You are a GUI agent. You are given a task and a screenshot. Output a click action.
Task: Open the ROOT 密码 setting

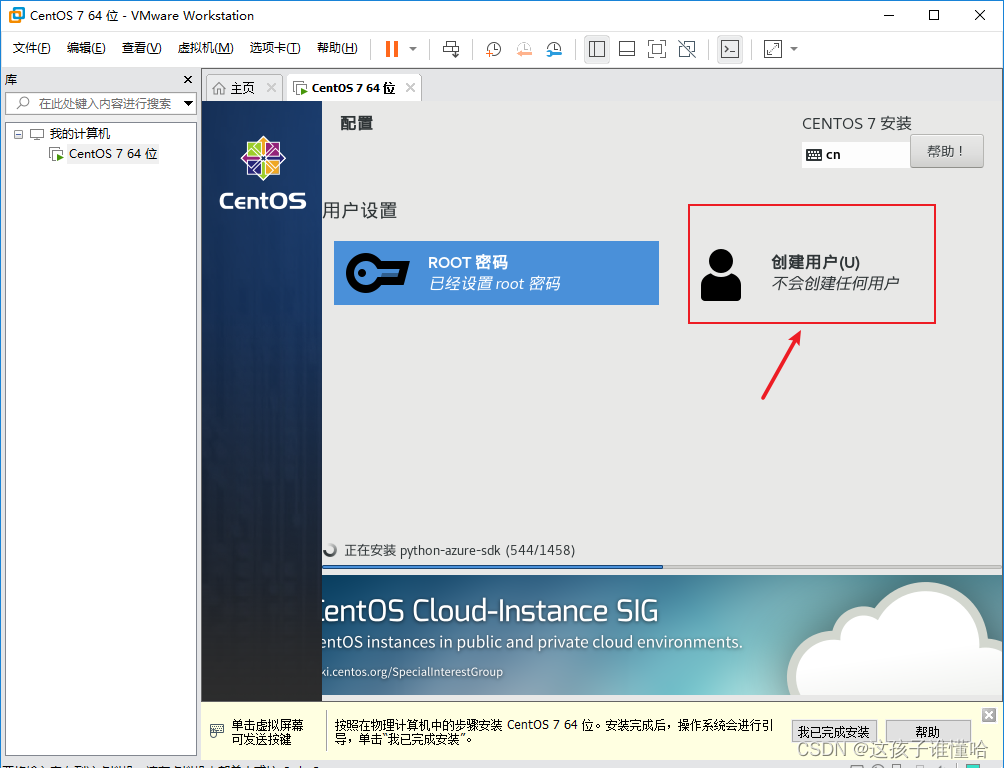tap(496, 273)
